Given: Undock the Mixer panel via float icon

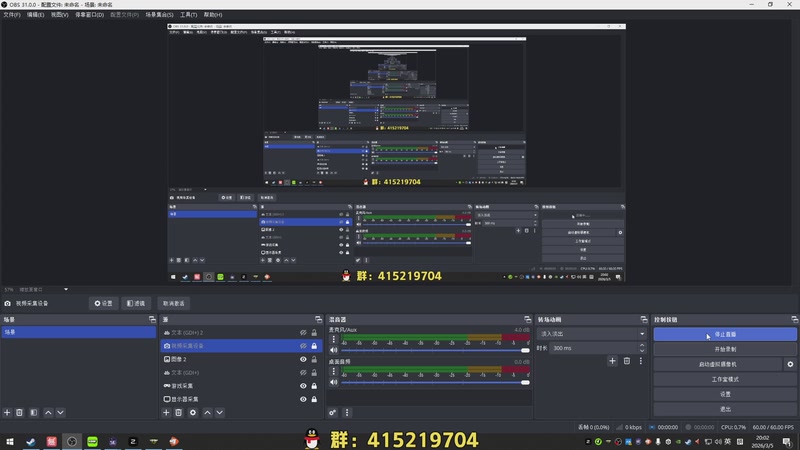Looking at the screenshot, I should pyautogui.click(x=528, y=319).
